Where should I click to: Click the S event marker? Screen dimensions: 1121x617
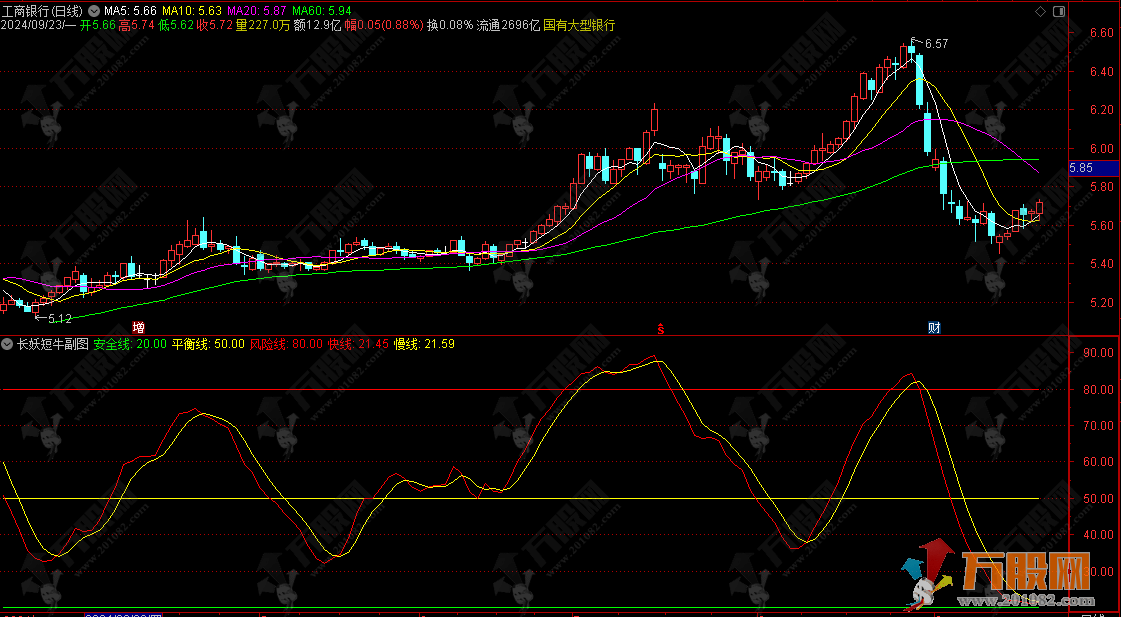click(x=661, y=328)
